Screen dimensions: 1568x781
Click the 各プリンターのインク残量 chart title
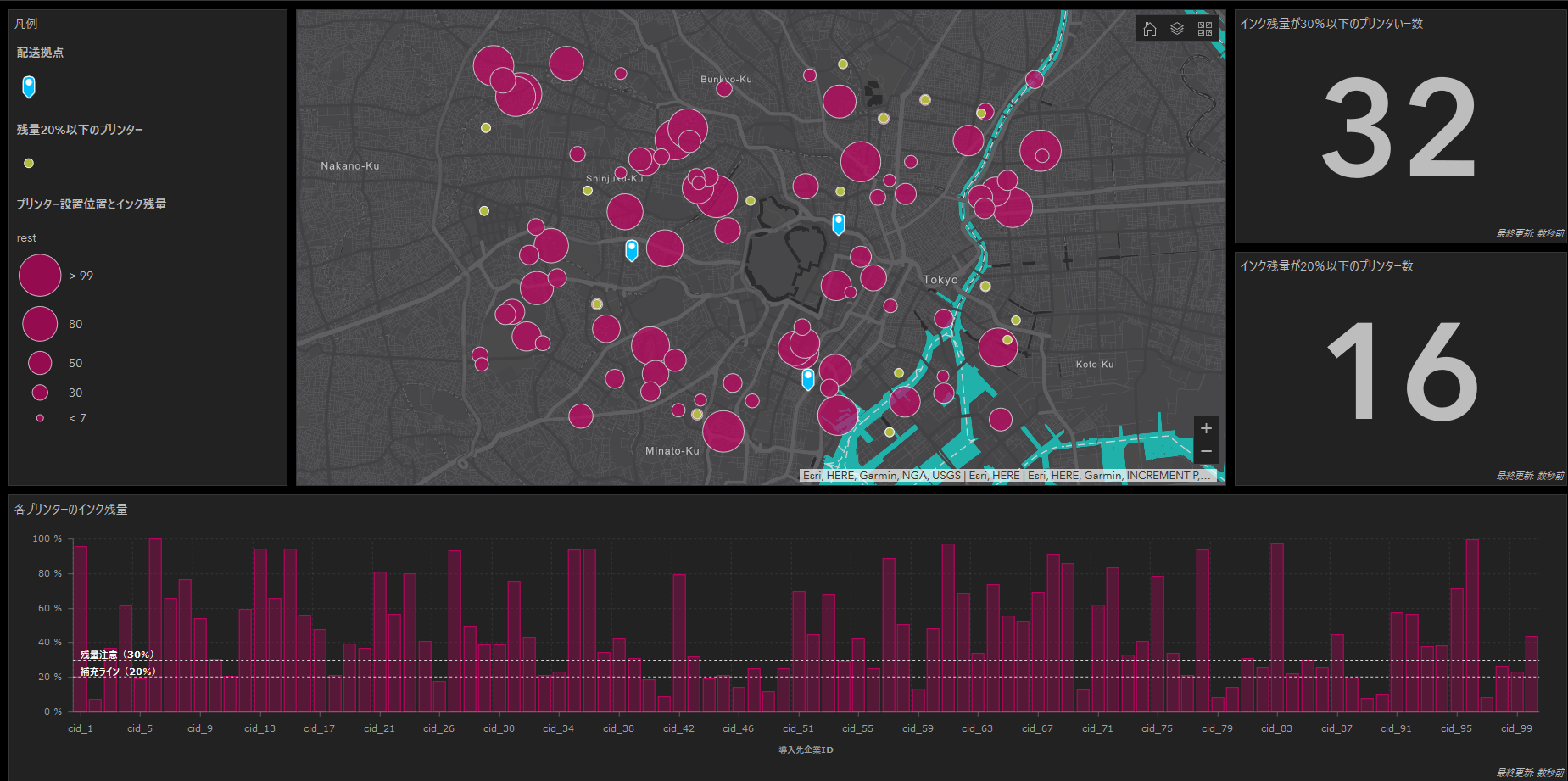(71, 509)
